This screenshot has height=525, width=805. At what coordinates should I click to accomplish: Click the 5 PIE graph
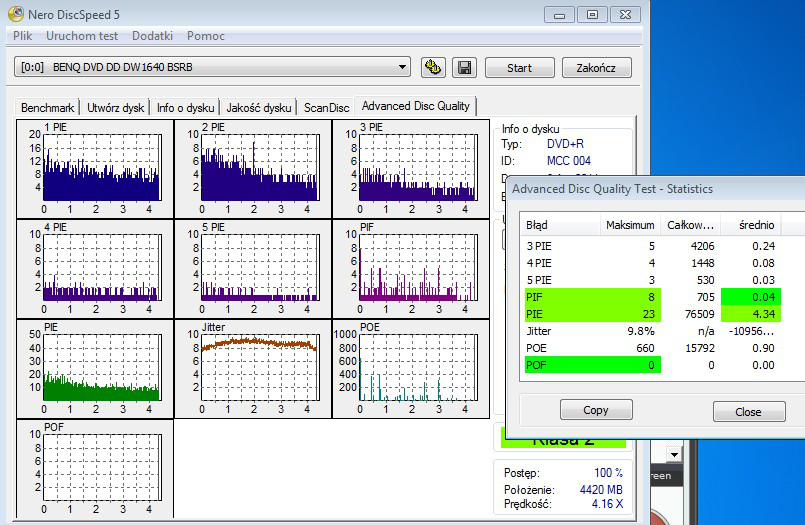pos(253,269)
